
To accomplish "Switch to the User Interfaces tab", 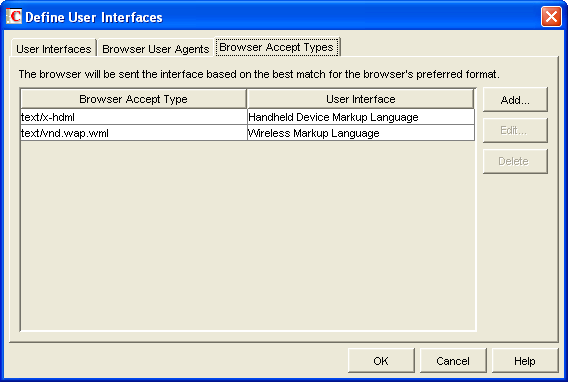I will [x=54, y=48].
